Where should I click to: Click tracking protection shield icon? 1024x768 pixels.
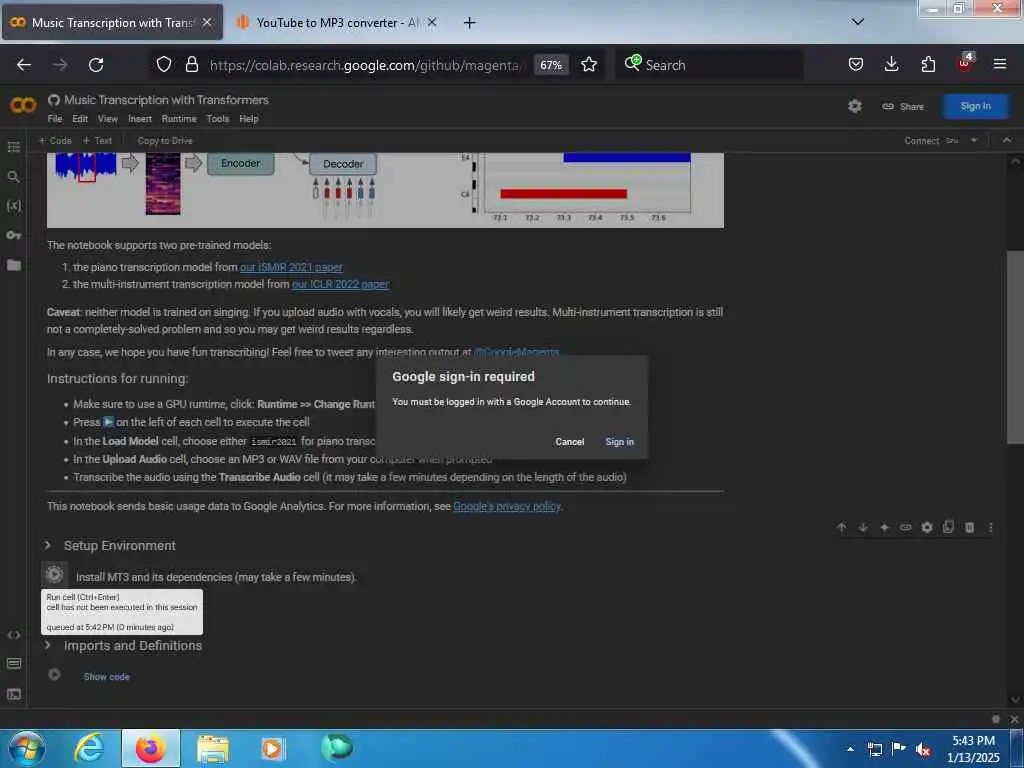(164, 65)
